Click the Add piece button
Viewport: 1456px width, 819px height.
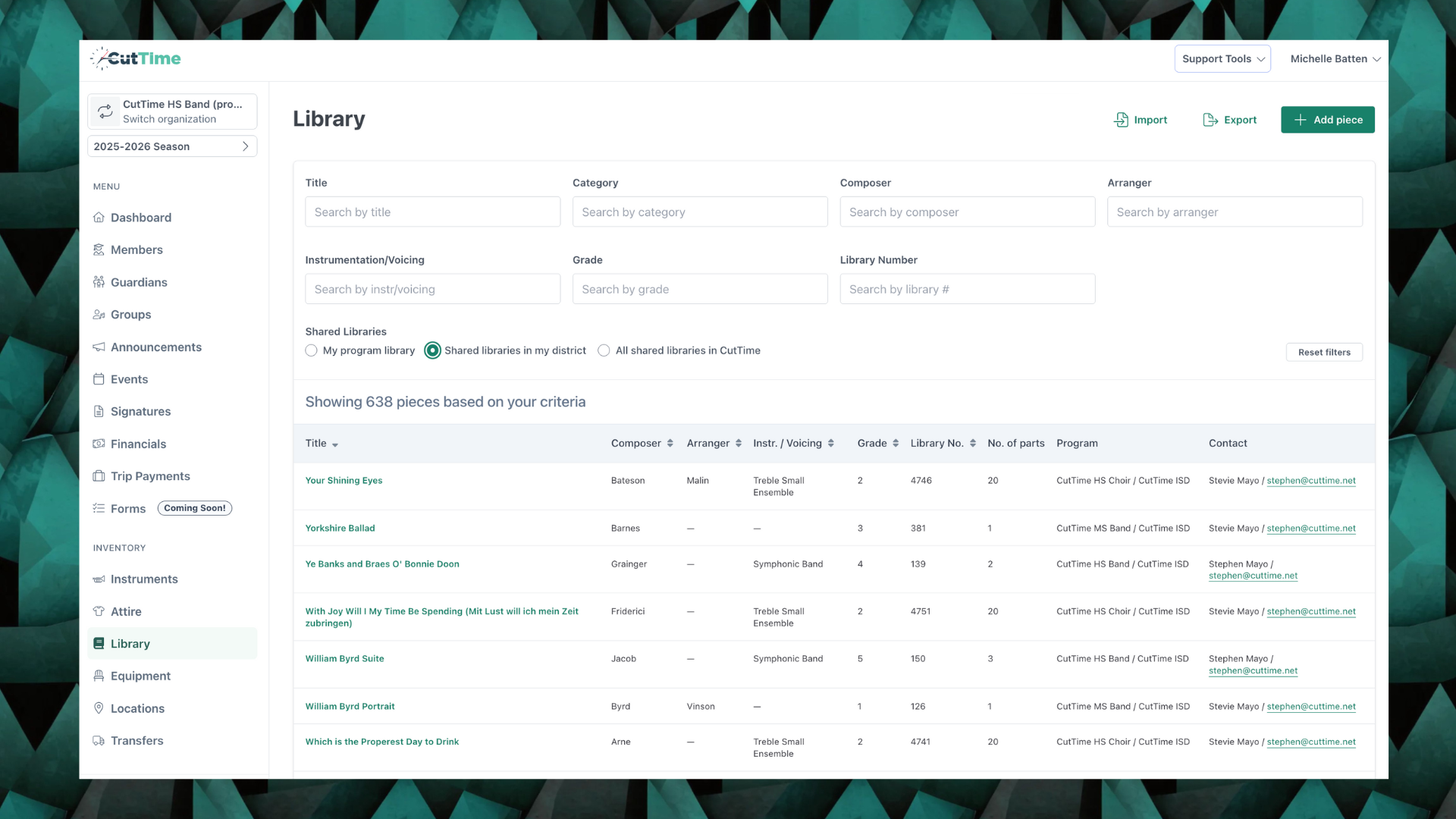pos(1328,120)
